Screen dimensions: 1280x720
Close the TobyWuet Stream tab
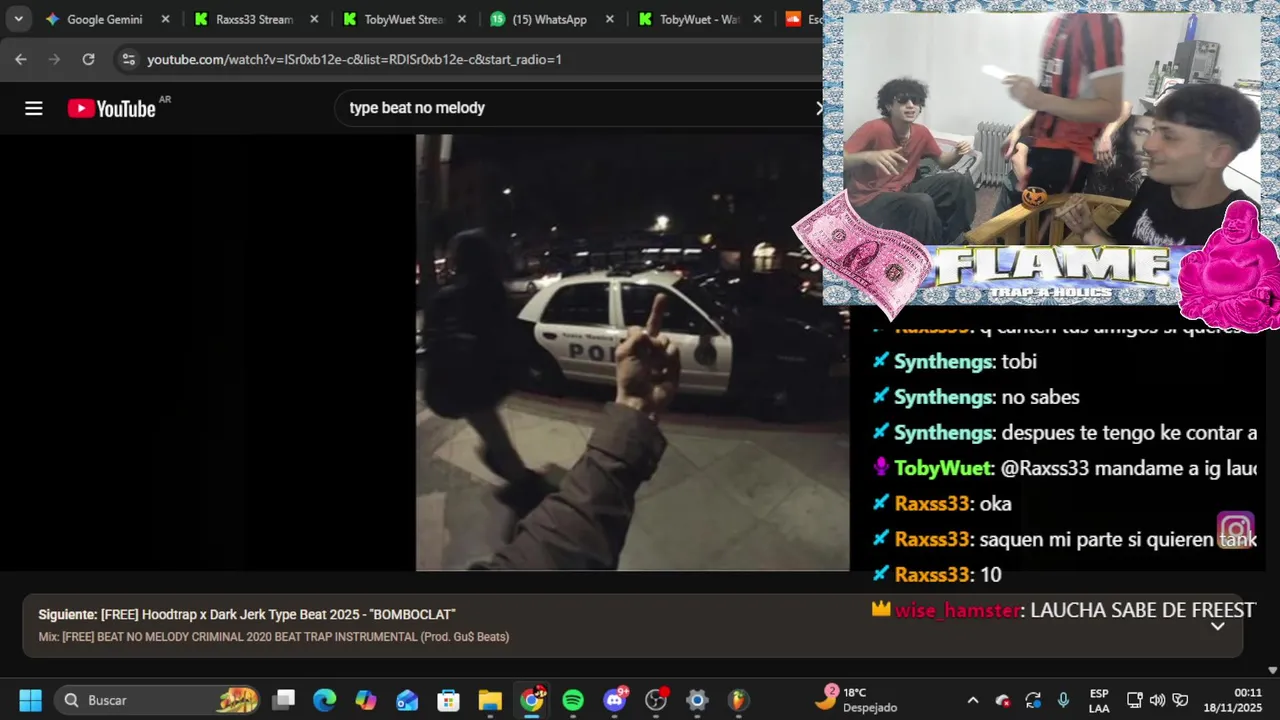[462, 19]
